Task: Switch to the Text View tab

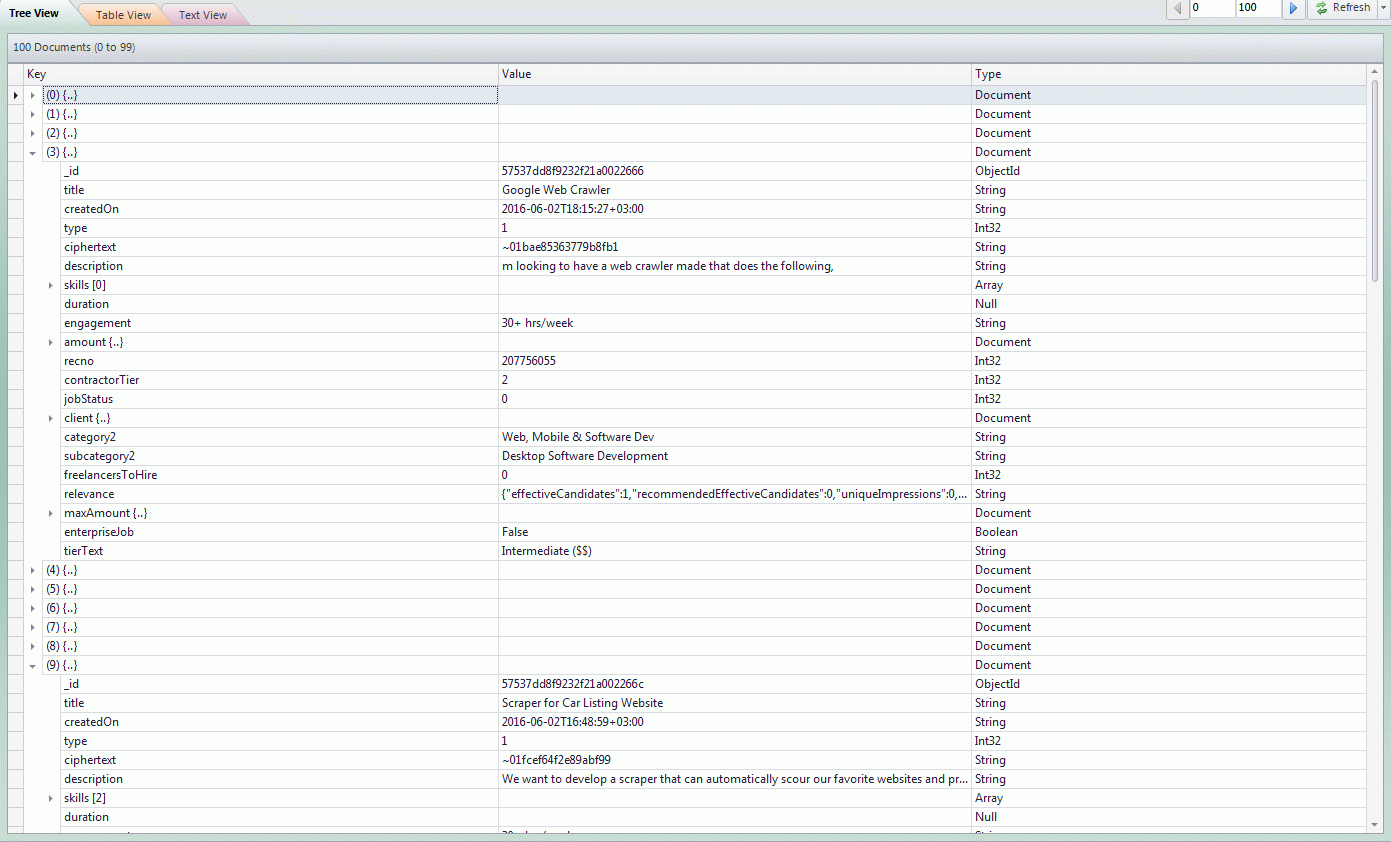Action: pyautogui.click(x=203, y=15)
